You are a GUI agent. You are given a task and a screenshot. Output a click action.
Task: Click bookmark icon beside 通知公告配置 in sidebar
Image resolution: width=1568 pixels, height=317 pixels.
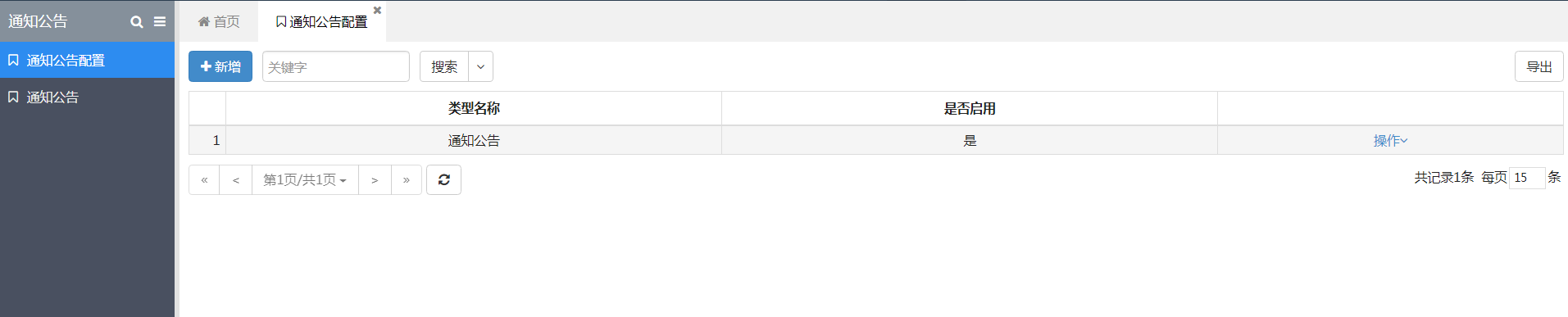tap(13, 61)
